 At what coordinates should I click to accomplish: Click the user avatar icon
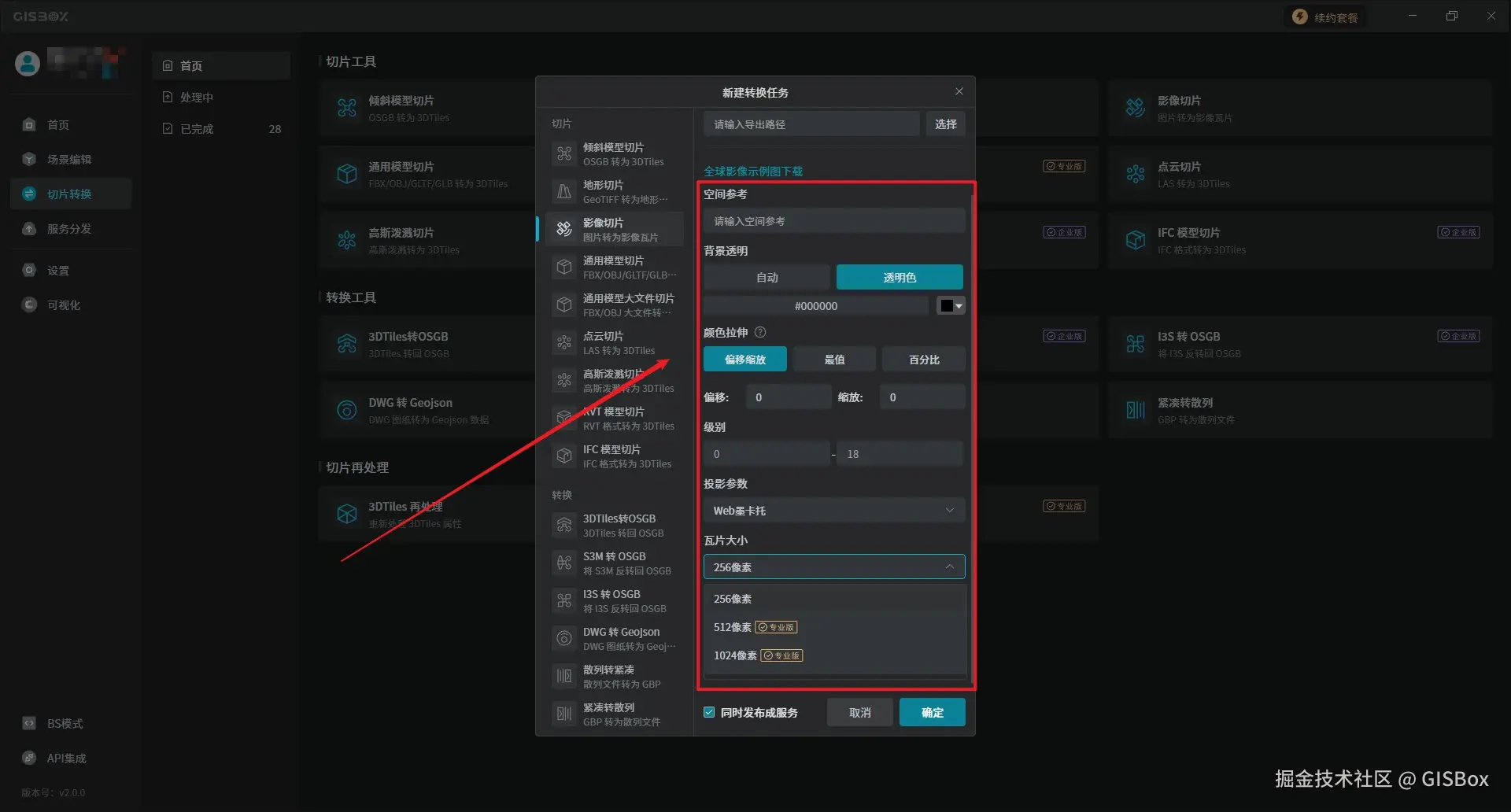click(28, 63)
